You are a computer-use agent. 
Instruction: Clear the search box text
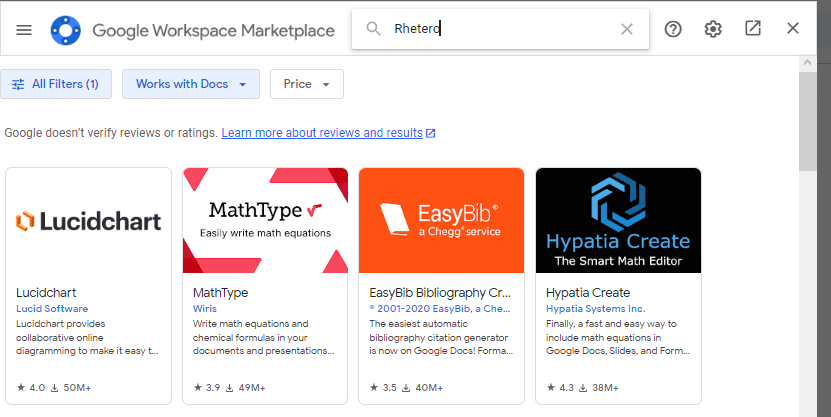click(627, 29)
